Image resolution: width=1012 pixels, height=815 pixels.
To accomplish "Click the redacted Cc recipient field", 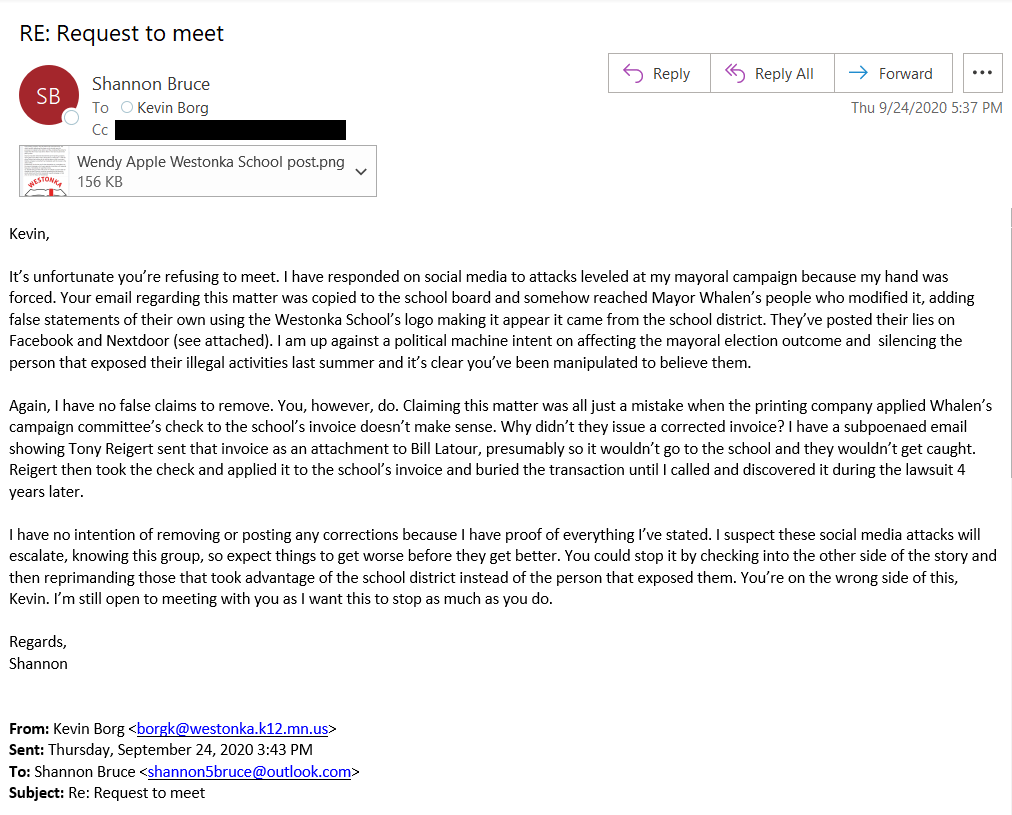I will tap(230, 129).
